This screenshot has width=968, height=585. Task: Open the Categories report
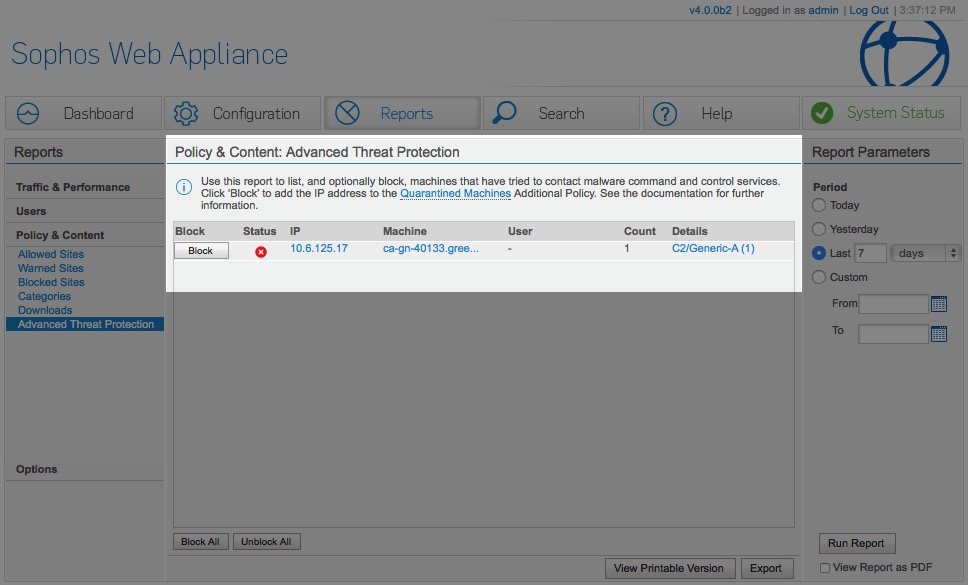[44, 296]
